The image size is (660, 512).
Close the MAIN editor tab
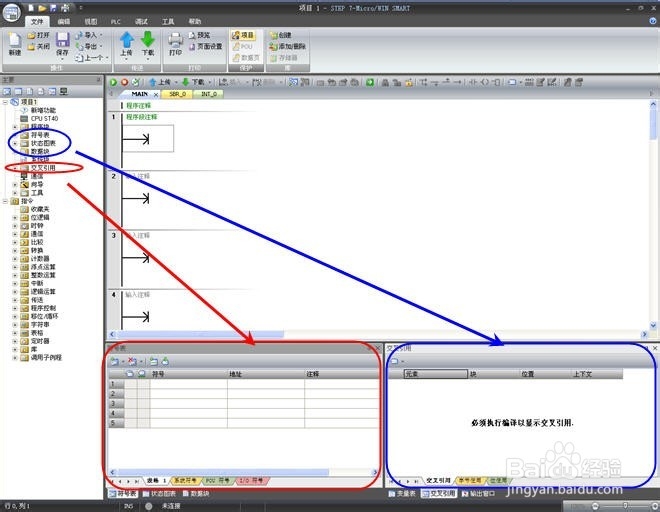point(156,94)
